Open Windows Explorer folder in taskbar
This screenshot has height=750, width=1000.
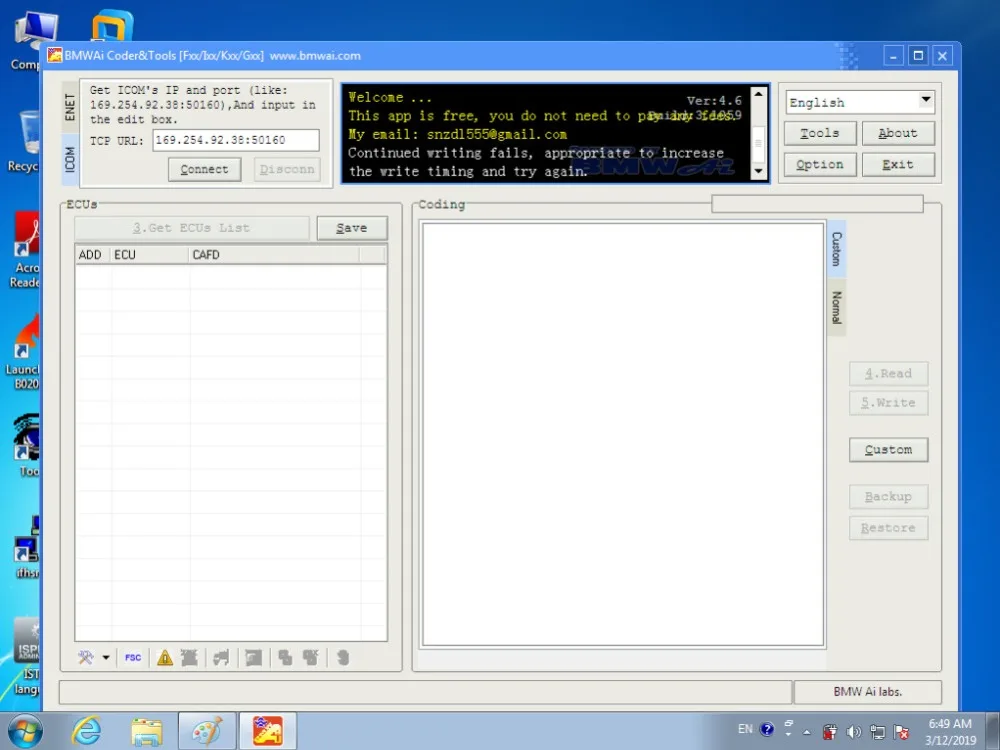click(146, 731)
